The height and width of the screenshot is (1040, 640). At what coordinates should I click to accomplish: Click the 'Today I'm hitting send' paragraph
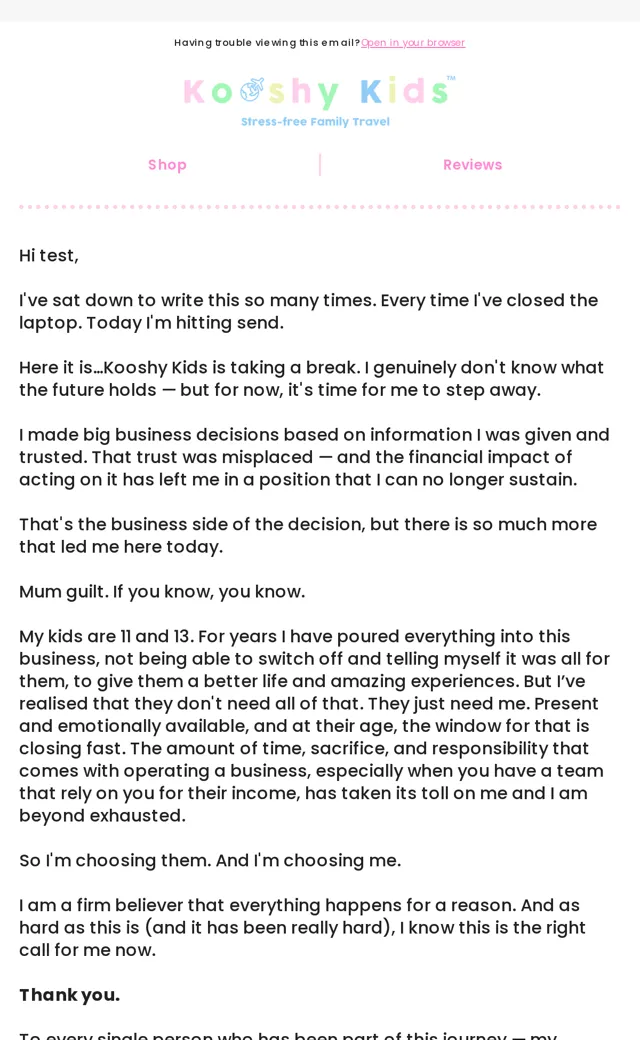308,311
